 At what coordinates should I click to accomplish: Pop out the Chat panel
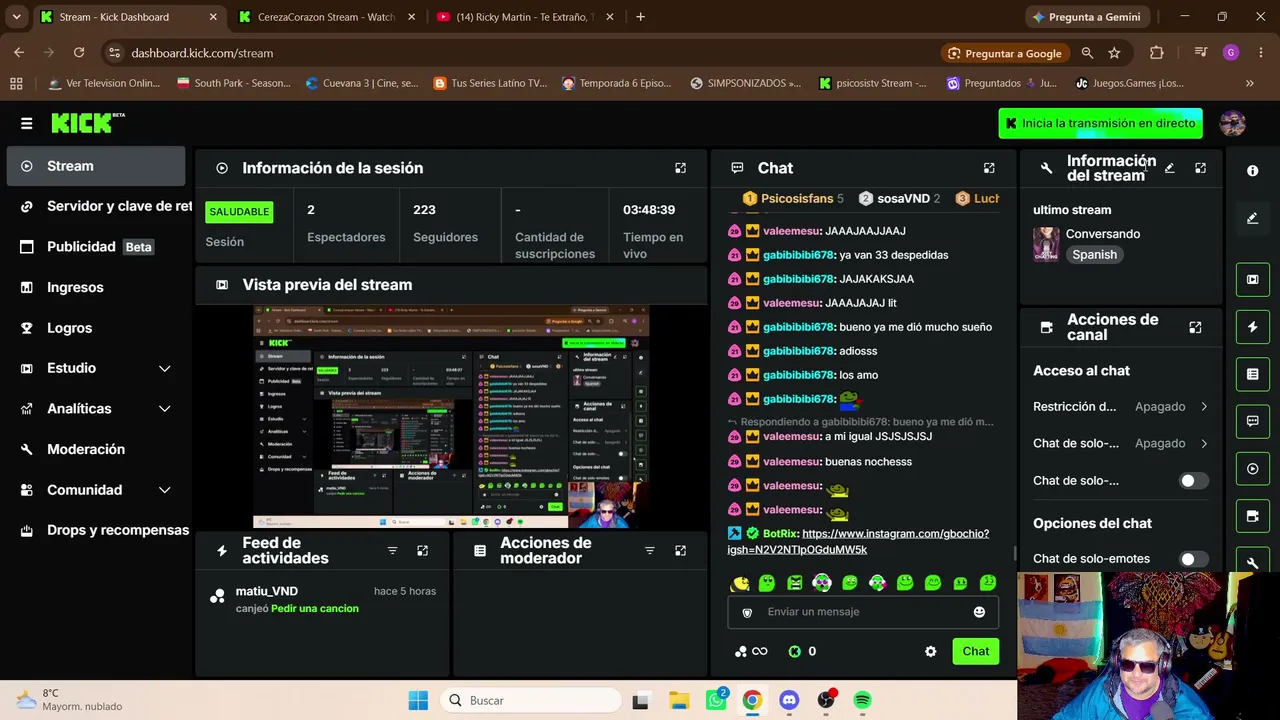click(989, 168)
